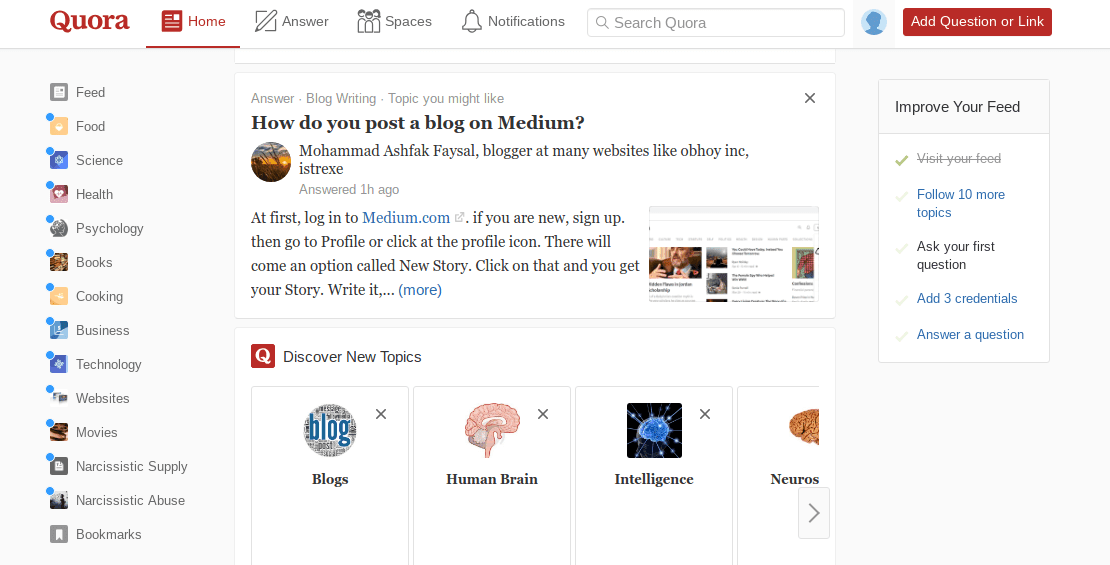Image resolution: width=1110 pixels, height=565 pixels.
Task: Click Follow 10 more topics
Action: [961, 203]
